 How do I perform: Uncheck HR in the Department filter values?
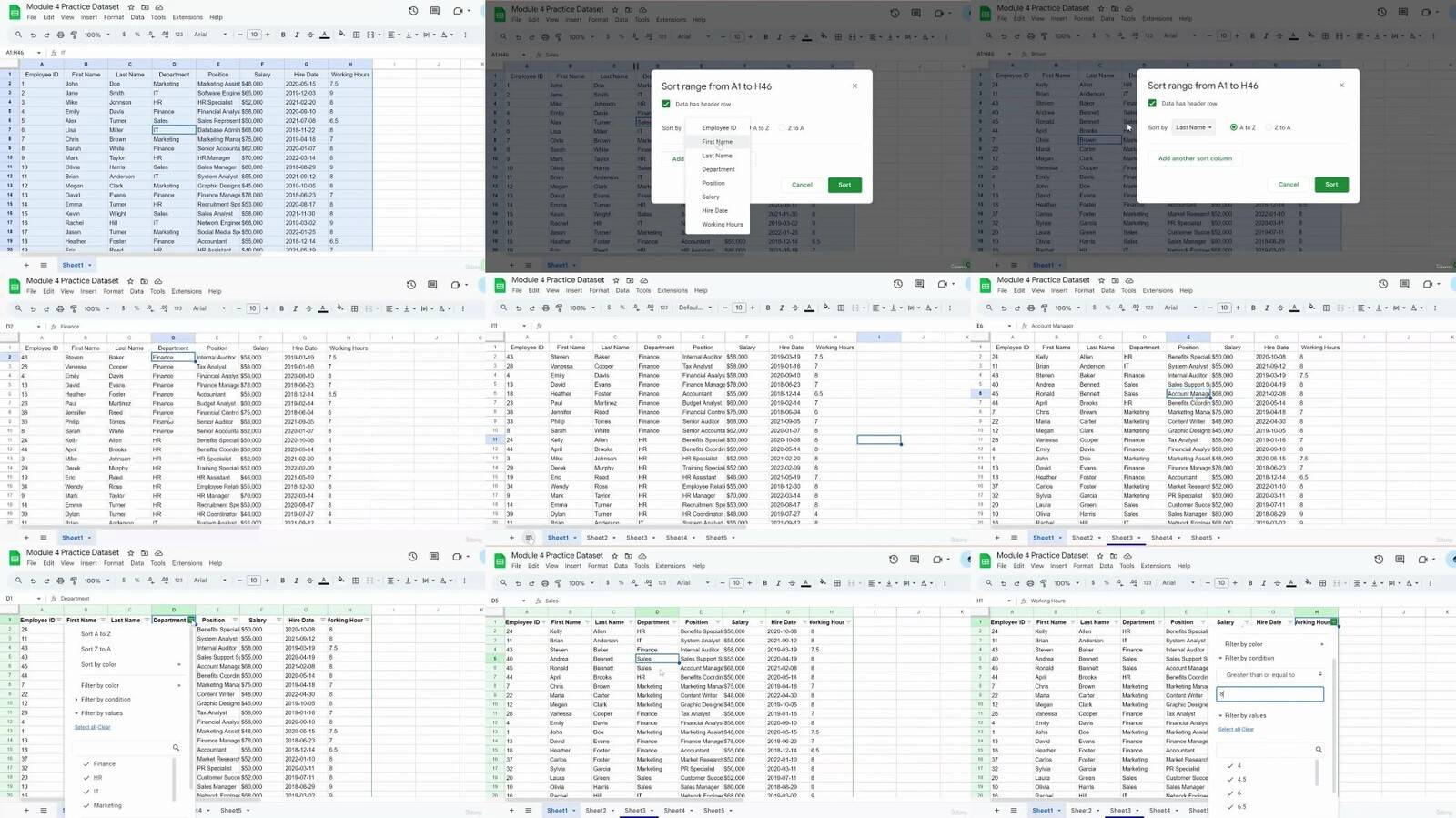click(x=87, y=778)
